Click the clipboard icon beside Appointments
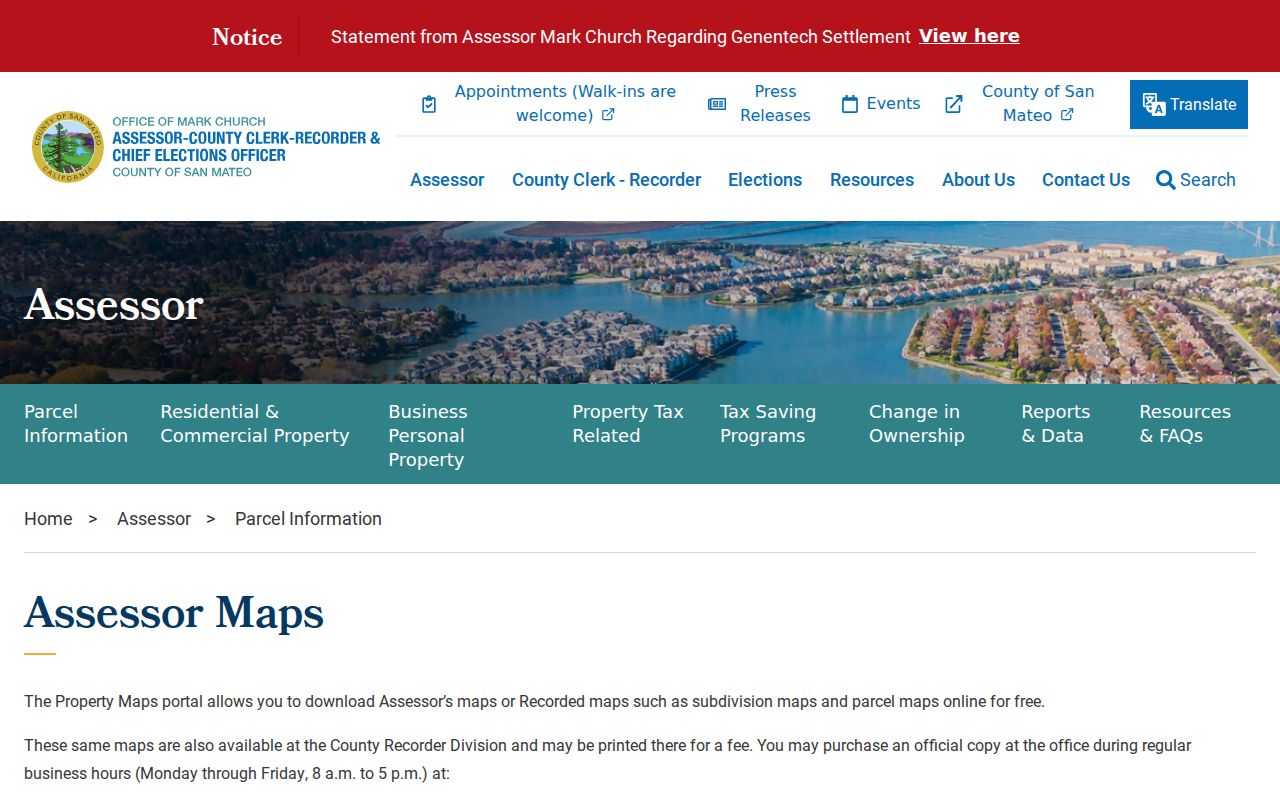Image resolution: width=1280 pixels, height=800 pixels. tap(429, 104)
